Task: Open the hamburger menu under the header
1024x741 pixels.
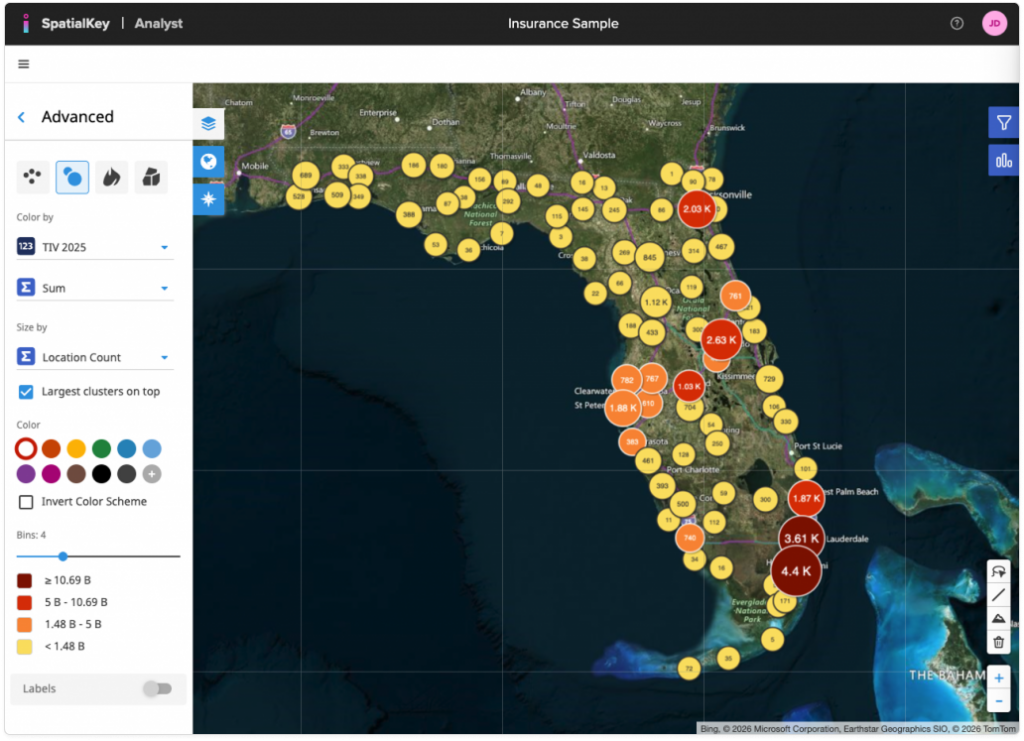Action: [23, 63]
